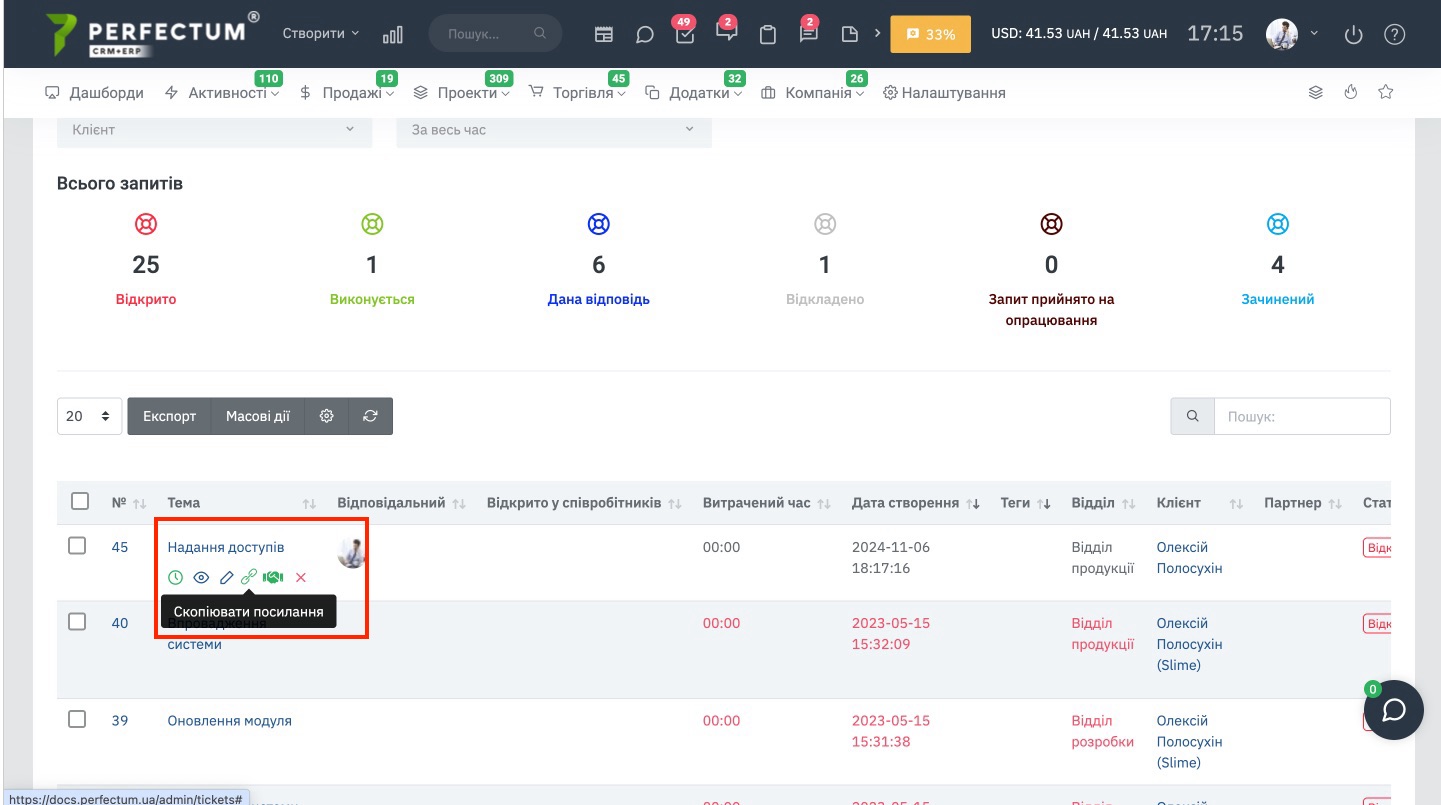Click the magnifier icon beside table search
Screen dimensions: 1441x805
[x=1193, y=416]
